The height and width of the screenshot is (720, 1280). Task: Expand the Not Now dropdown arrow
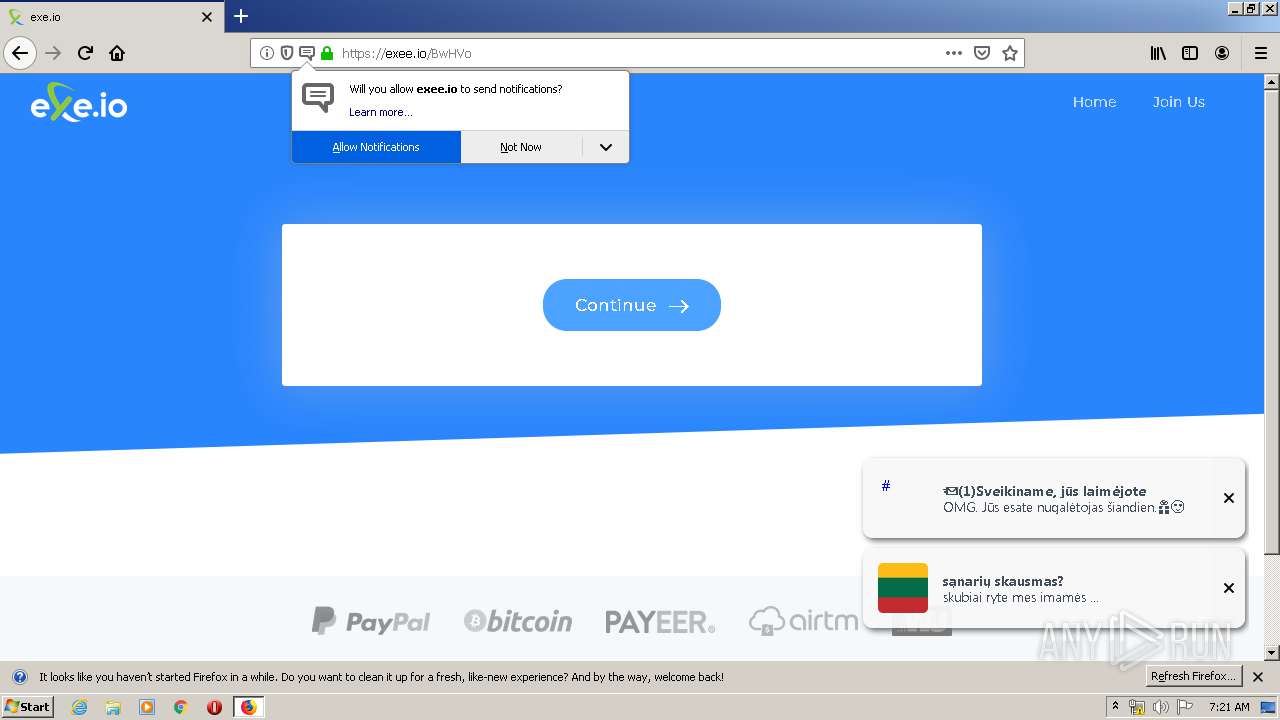tap(606, 147)
